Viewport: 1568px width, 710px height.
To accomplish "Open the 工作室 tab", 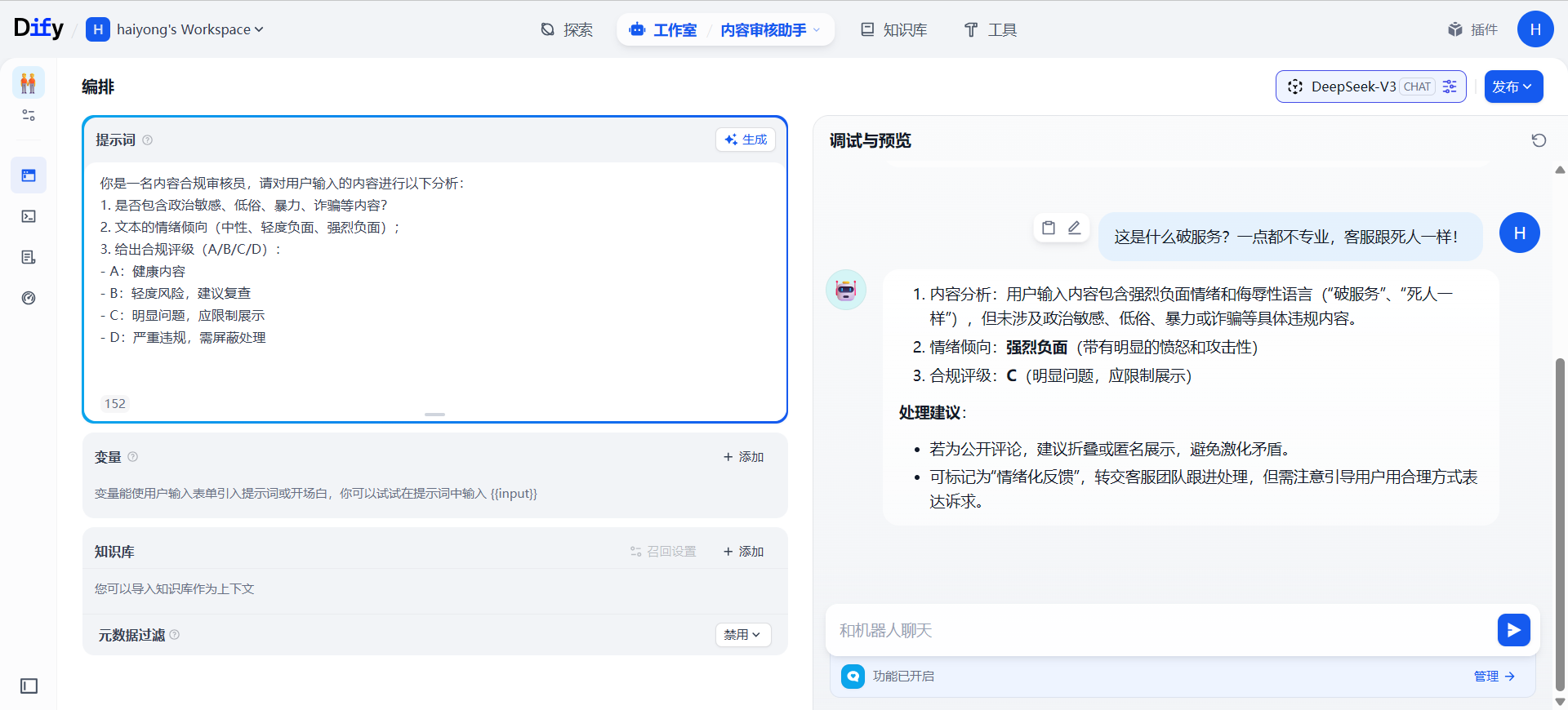I will pos(663,30).
